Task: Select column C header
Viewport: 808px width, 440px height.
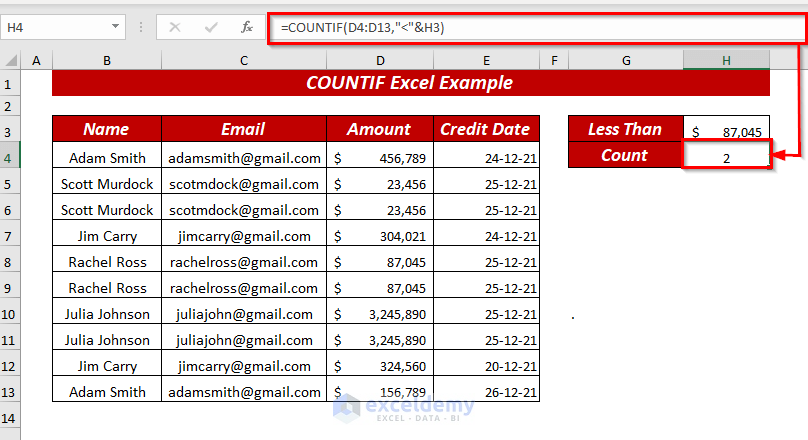Action: tap(244, 61)
